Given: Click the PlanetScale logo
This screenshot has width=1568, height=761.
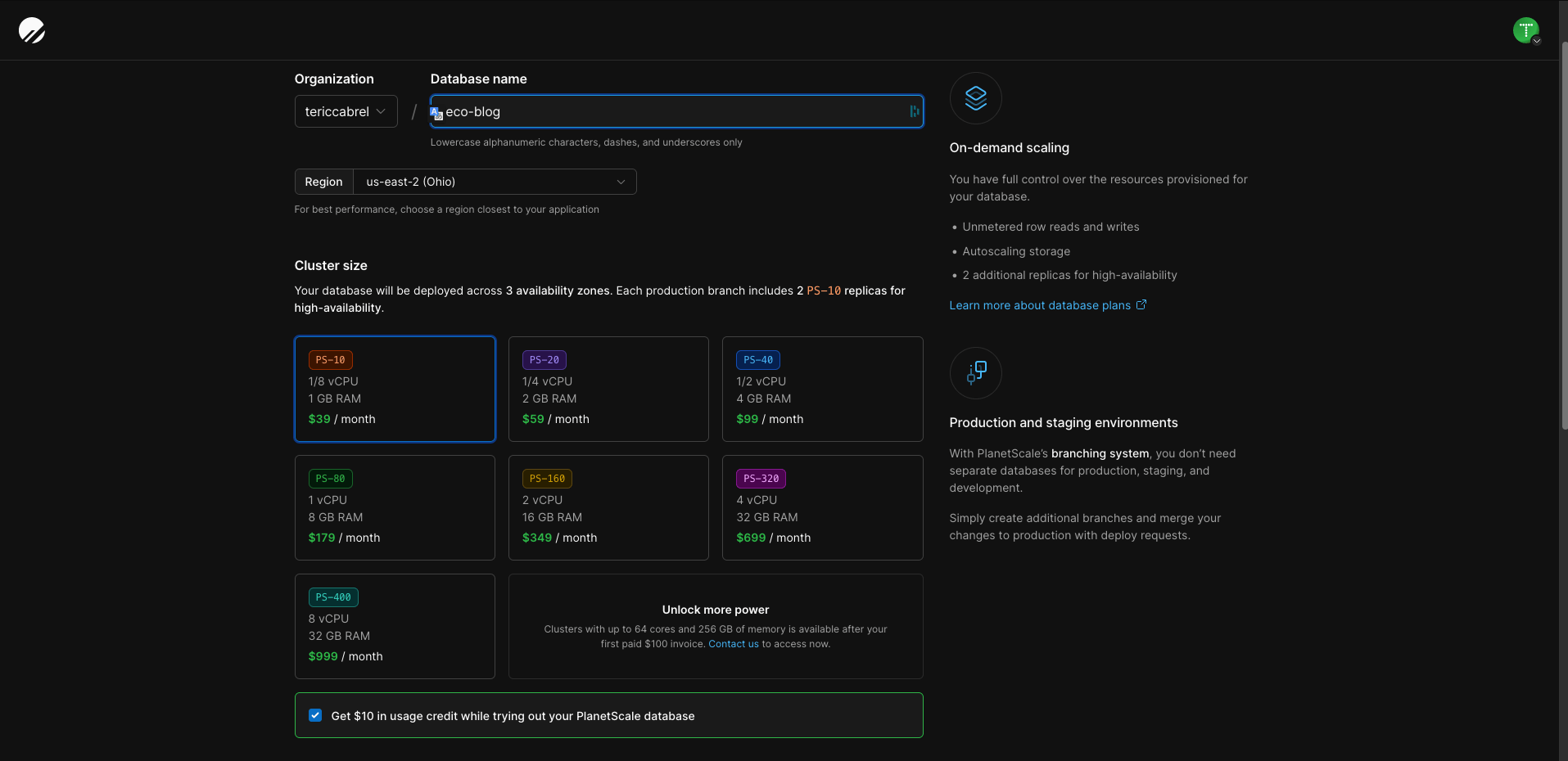Looking at the screenshot, I should click(30, 30).
